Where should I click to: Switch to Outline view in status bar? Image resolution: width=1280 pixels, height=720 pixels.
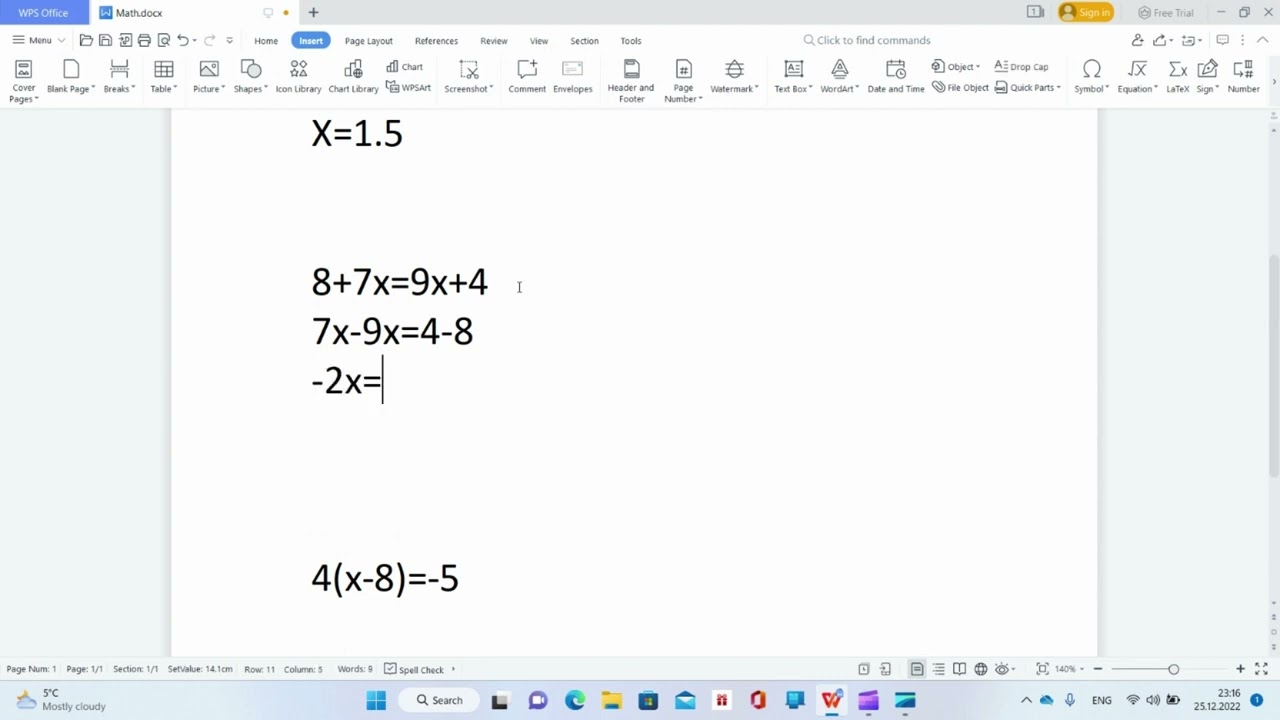tap(938, 669)
